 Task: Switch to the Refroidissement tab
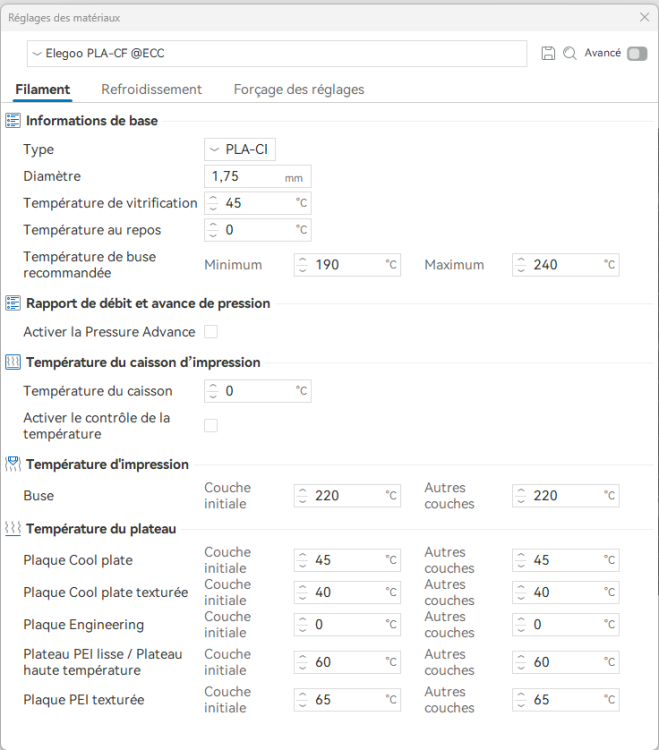pyautogui.click(x=152, y=89)
